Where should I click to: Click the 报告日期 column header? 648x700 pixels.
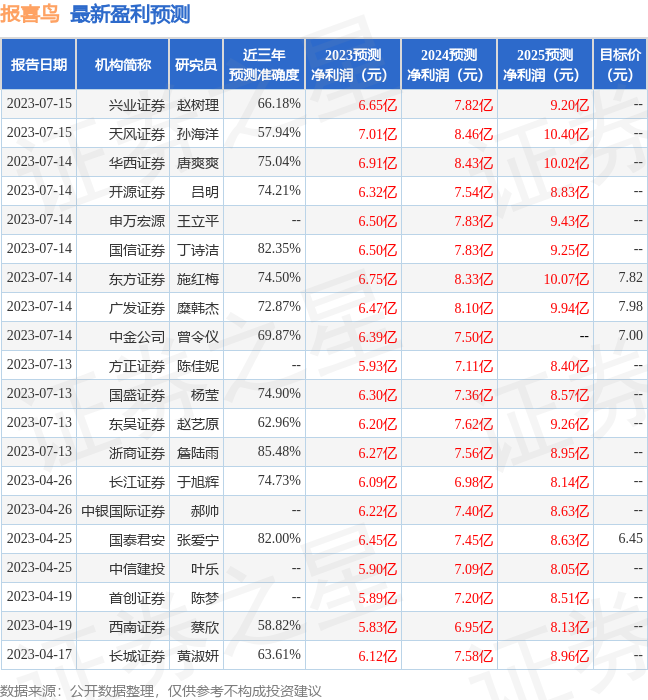pyautogui.click(x=39, y=65)
